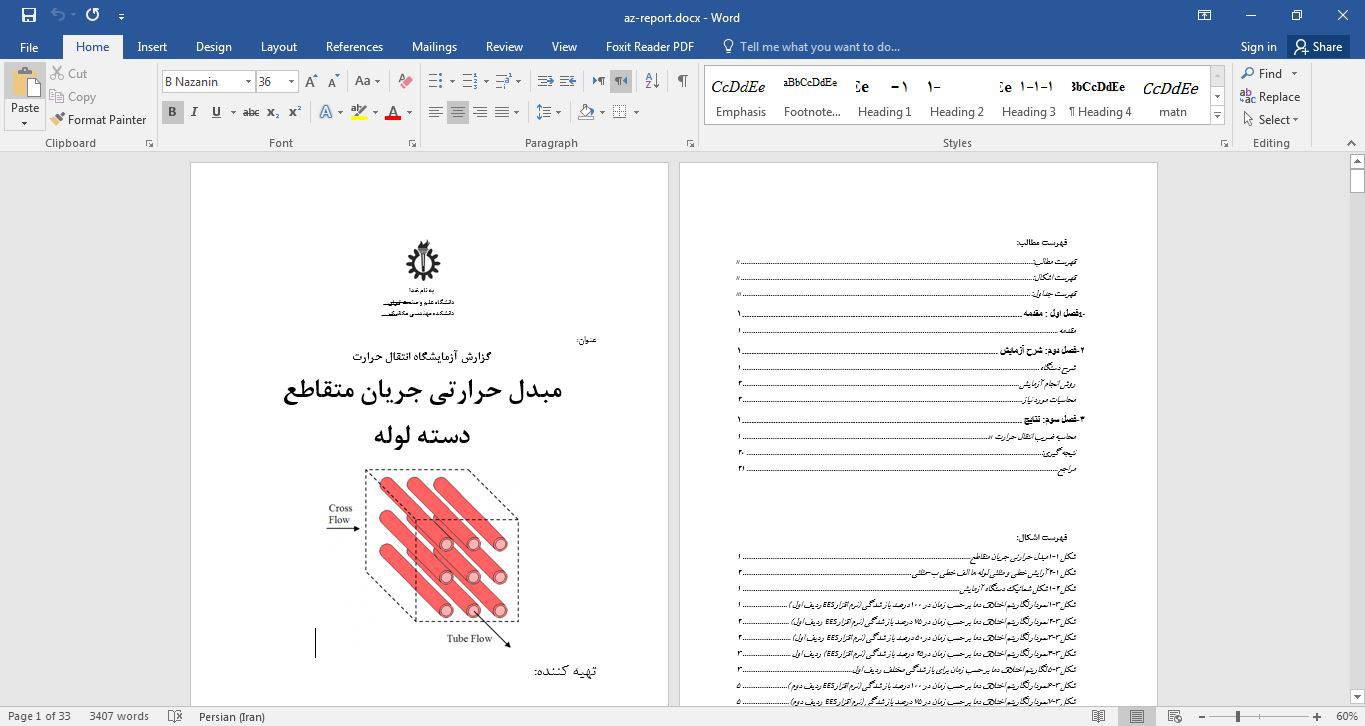The width and height of the screenshot is (1365, 726).
Task: Apply Italic formatting
Action: point(194,111)
